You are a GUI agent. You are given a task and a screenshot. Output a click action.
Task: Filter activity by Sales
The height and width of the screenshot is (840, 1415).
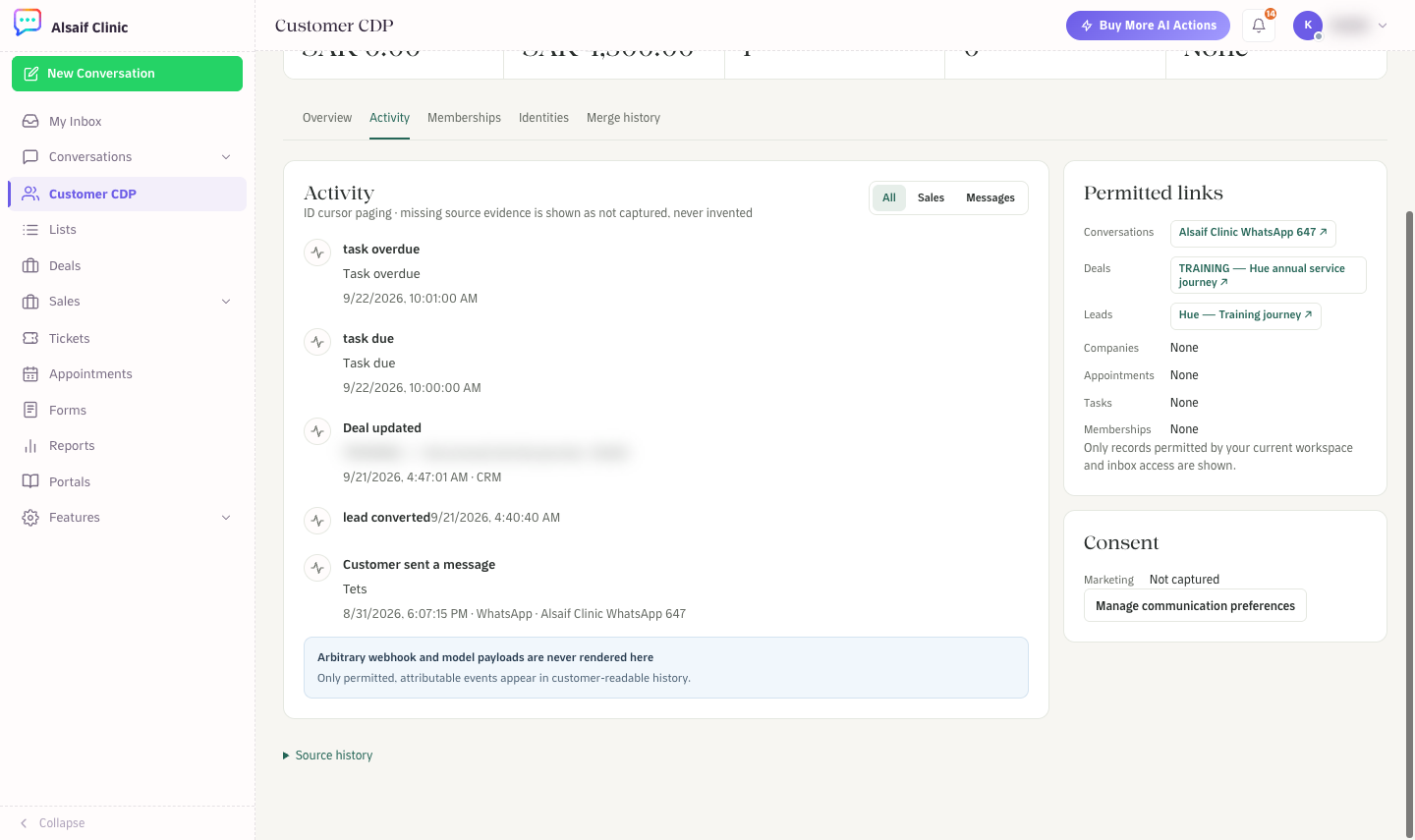931,197
